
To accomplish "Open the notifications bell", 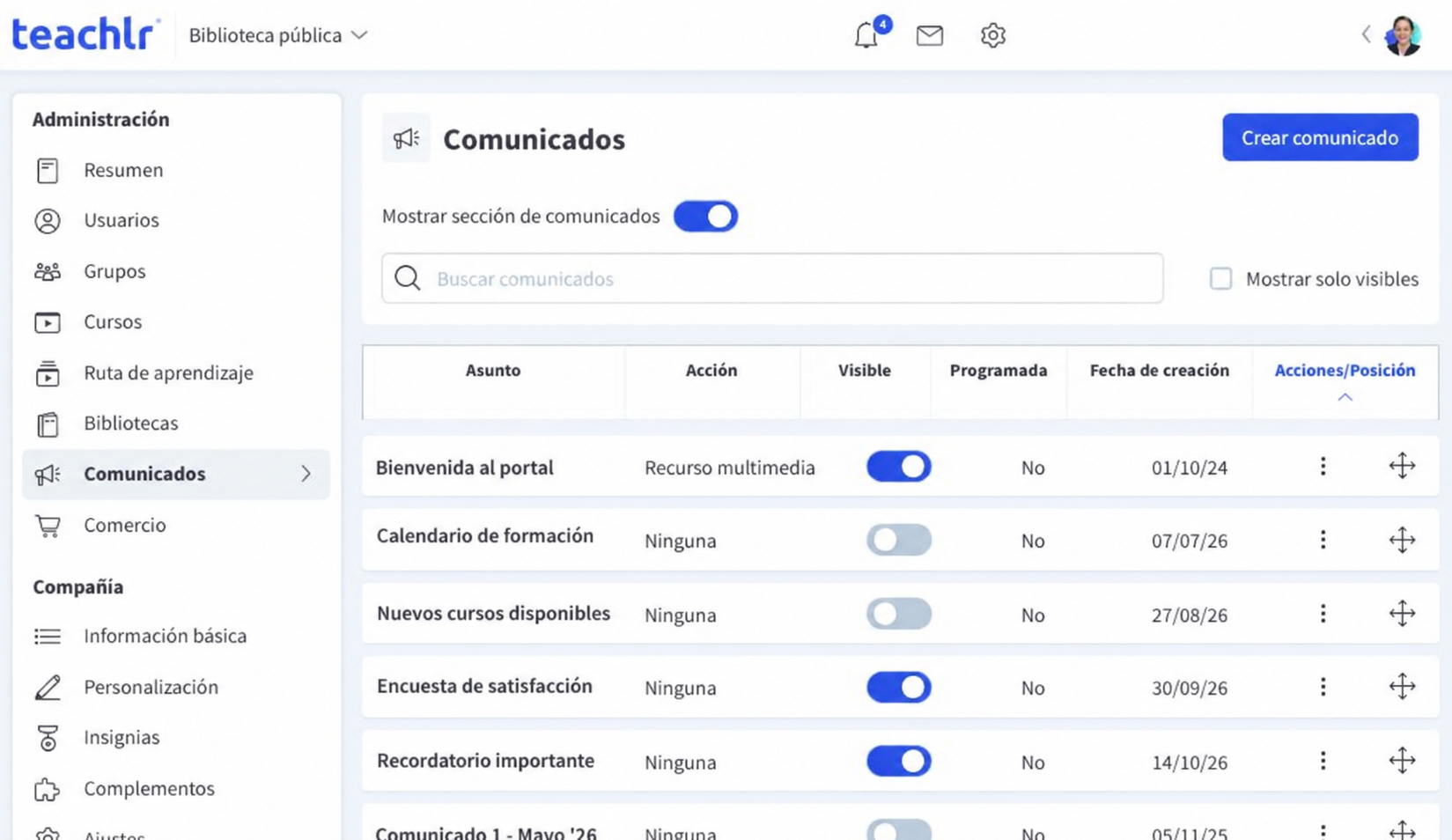I will point(867,35).
